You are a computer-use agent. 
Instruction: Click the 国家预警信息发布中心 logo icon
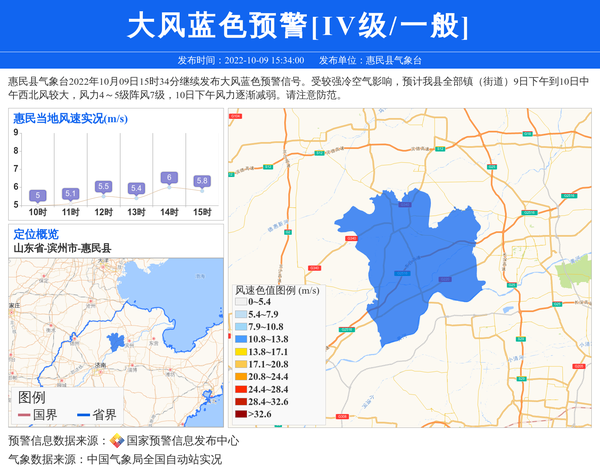(117, 441)
